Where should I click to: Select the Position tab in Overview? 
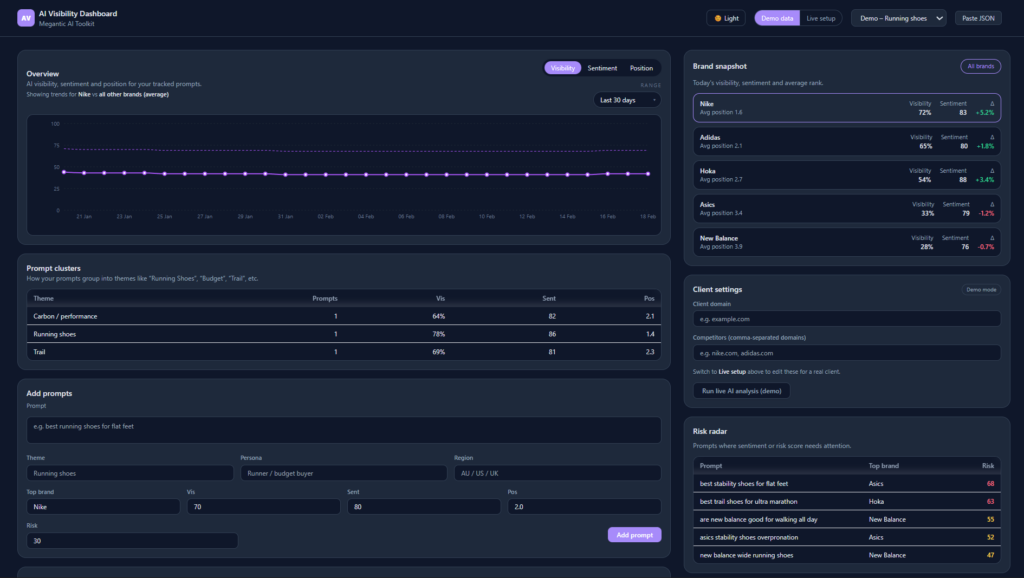641,68
